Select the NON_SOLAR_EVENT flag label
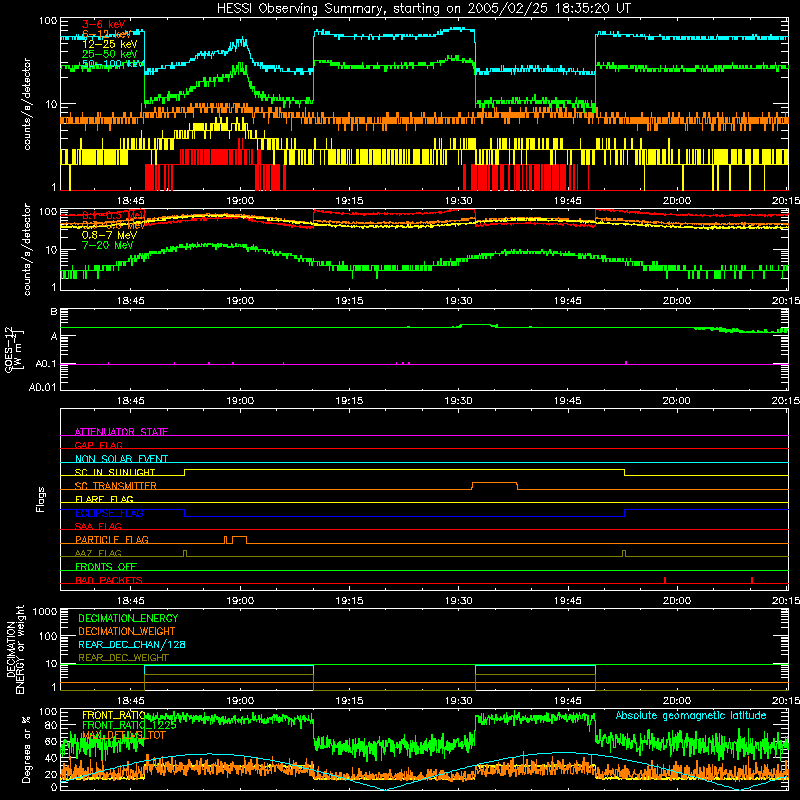Viewport: 800px width, 800px height. tap(121, 459)
